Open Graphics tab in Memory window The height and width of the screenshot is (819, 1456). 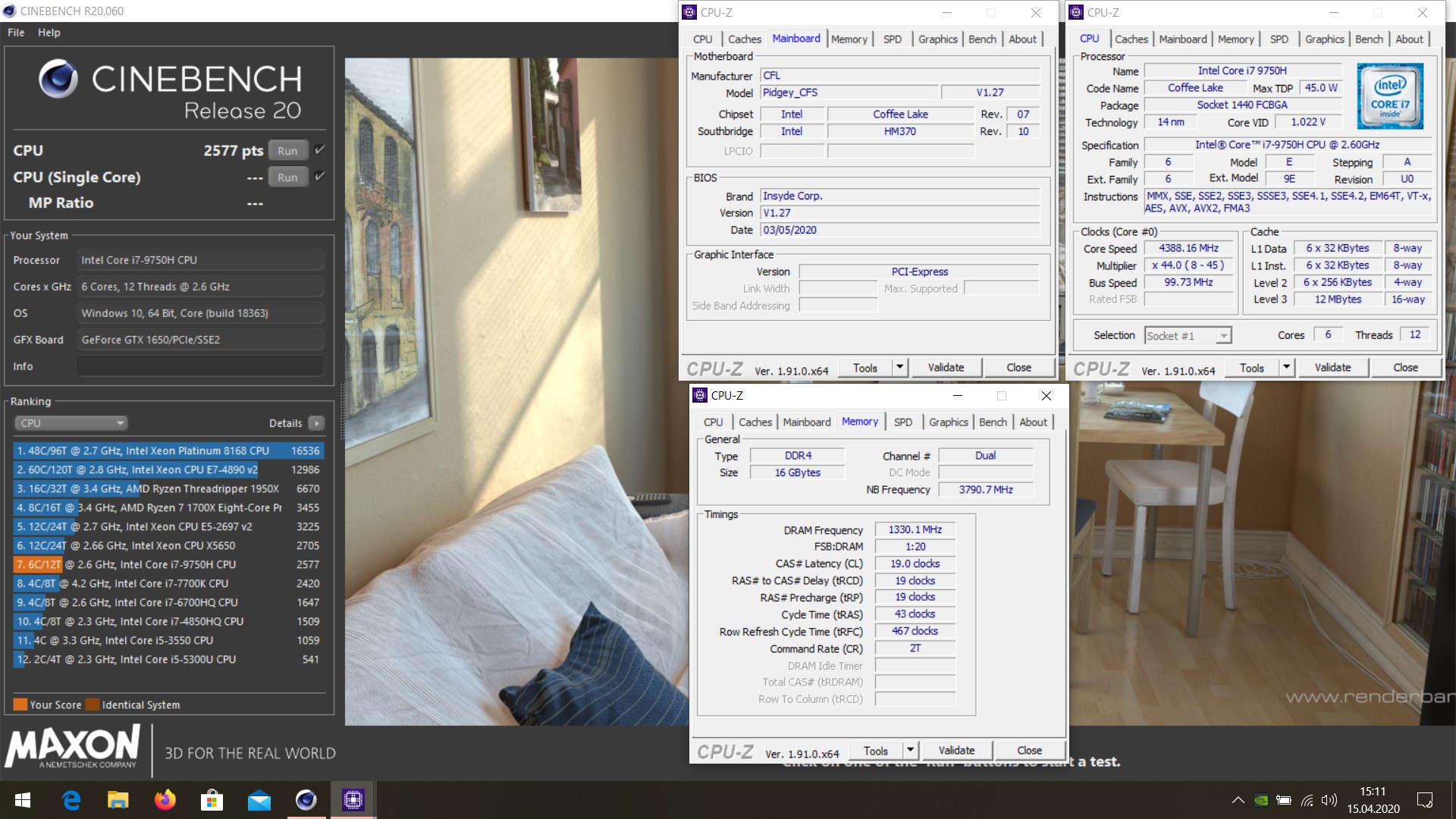948,422
